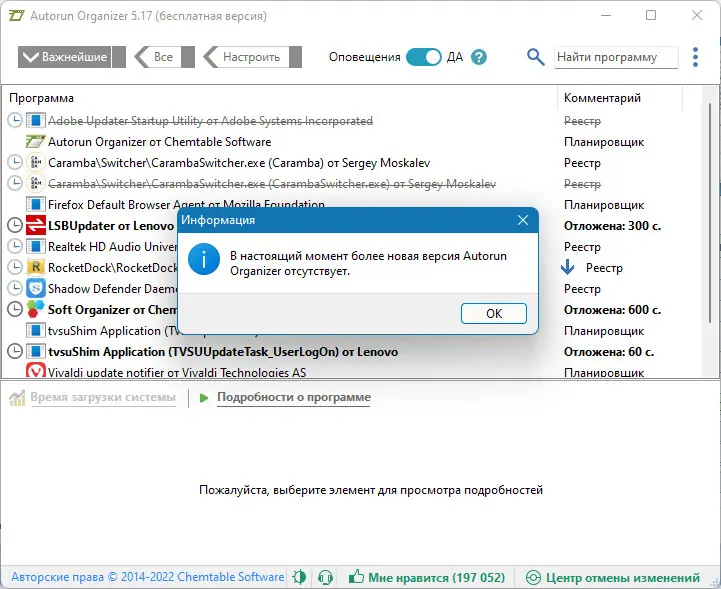Click the RocketDock R icon
The height and width of the screenshot is (589, 721).
[35, 268]
